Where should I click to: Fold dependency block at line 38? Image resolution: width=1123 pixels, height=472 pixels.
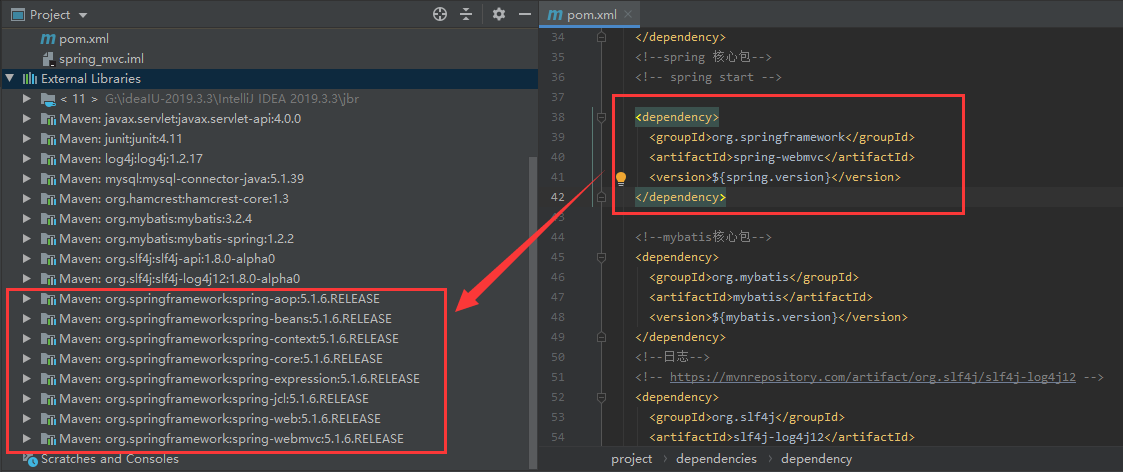[x=602, y=117]
